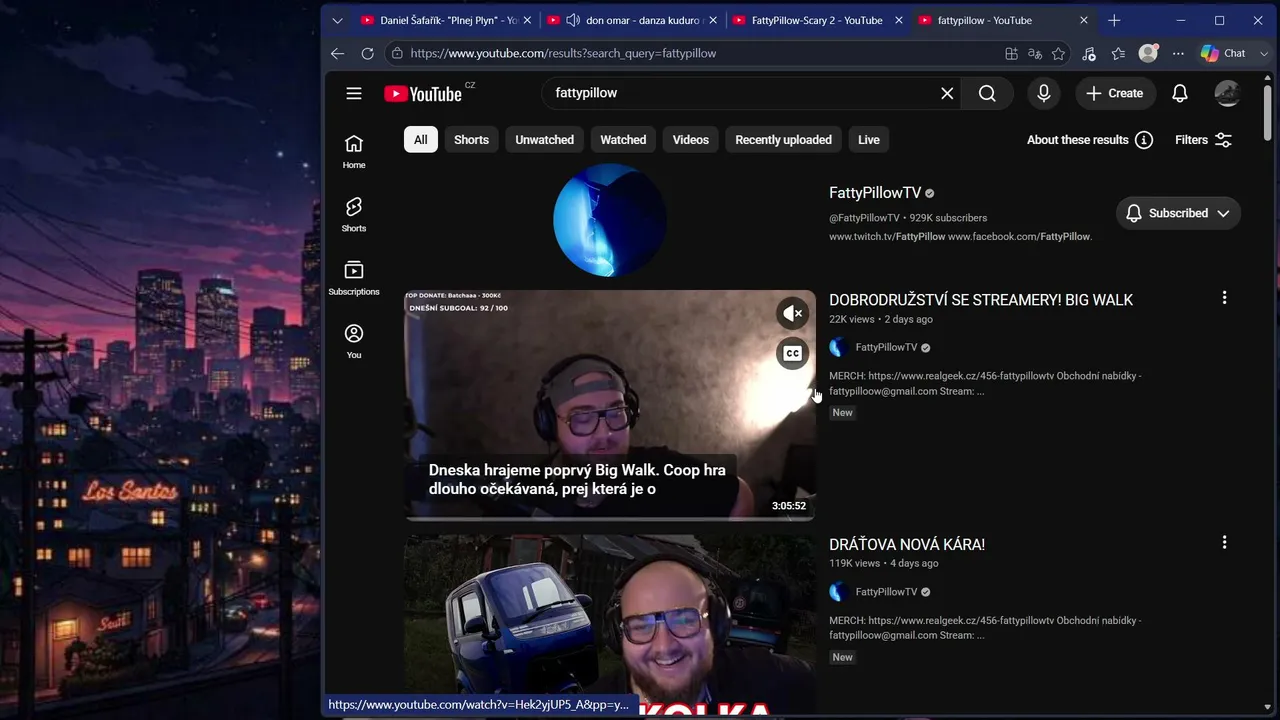
Task: Unmute the BIG WALK video preview
Action: pos(792,313)
